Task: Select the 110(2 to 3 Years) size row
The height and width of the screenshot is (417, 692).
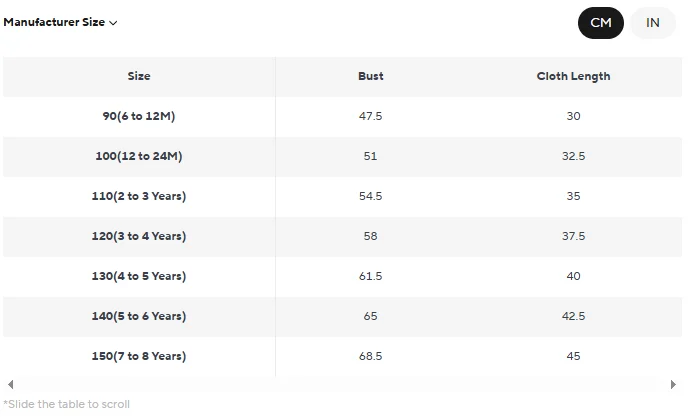Action: tap(342, 196)
